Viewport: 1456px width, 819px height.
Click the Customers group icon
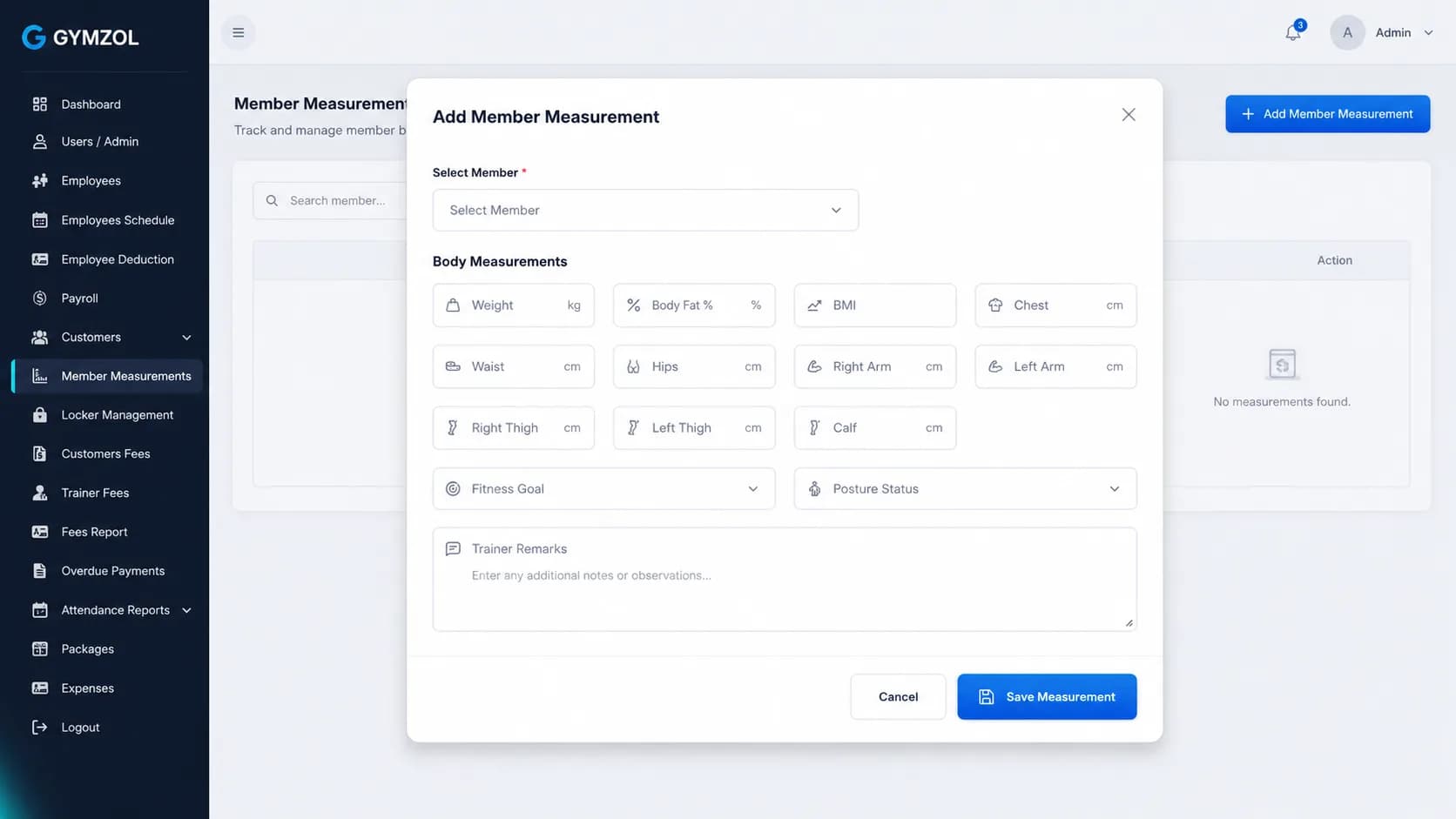click(40, 338)
